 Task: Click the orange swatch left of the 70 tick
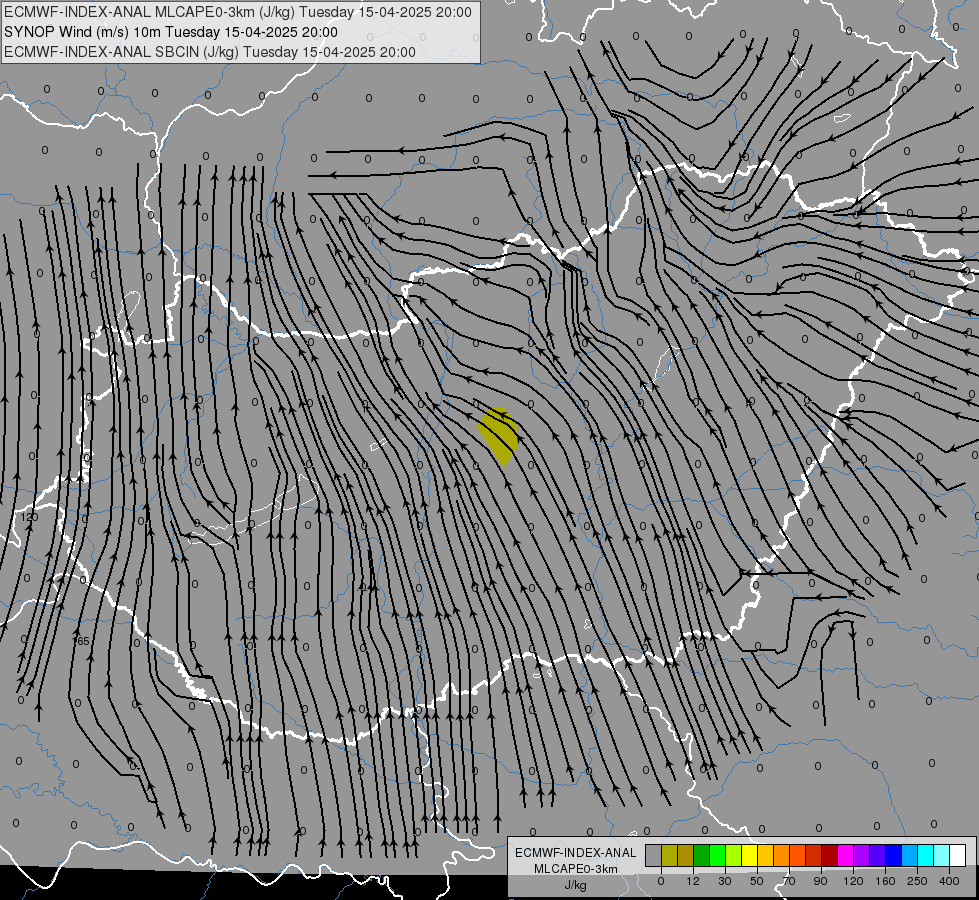(x=782, y=856)
